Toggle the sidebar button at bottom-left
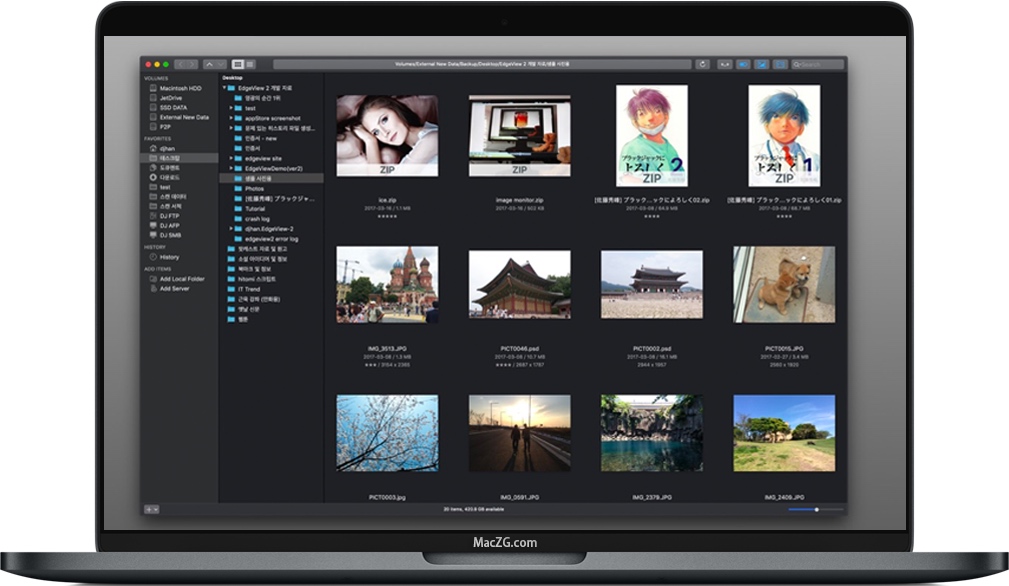The height and width of the screenshot is (586, 1009). click(151, 509)
